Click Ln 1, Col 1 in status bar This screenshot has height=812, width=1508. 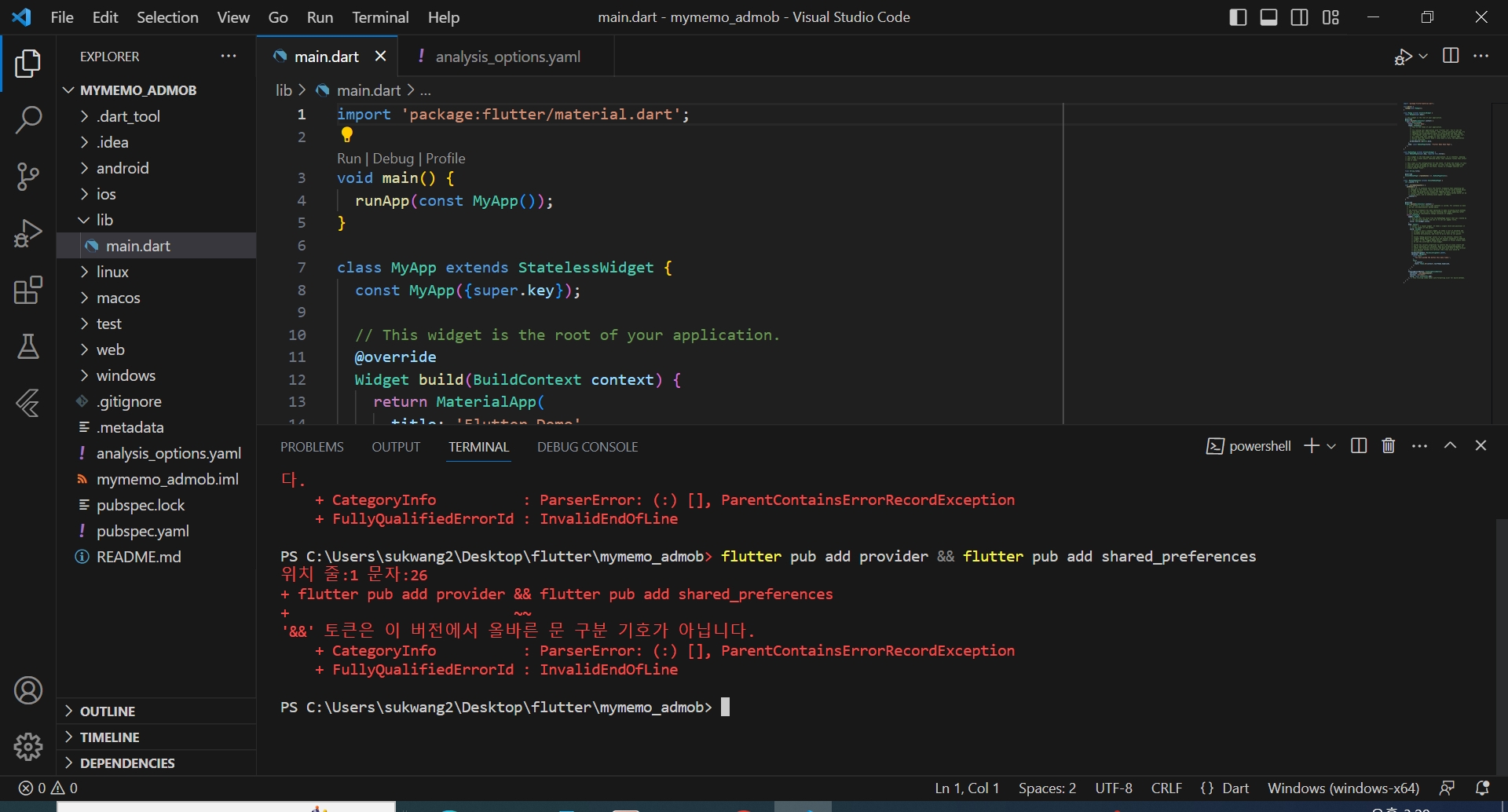967,788
